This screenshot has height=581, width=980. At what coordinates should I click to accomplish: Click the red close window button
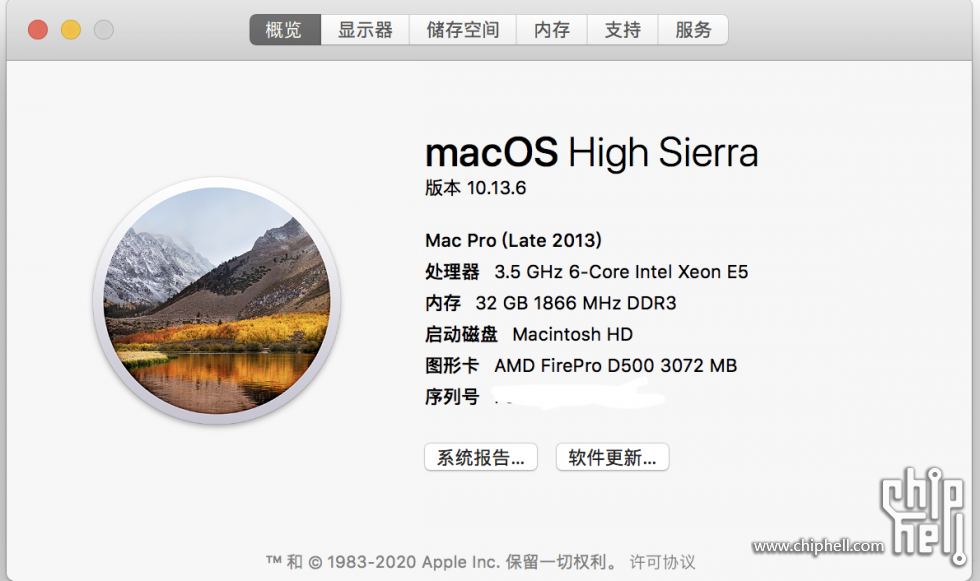tap(38, 29)
